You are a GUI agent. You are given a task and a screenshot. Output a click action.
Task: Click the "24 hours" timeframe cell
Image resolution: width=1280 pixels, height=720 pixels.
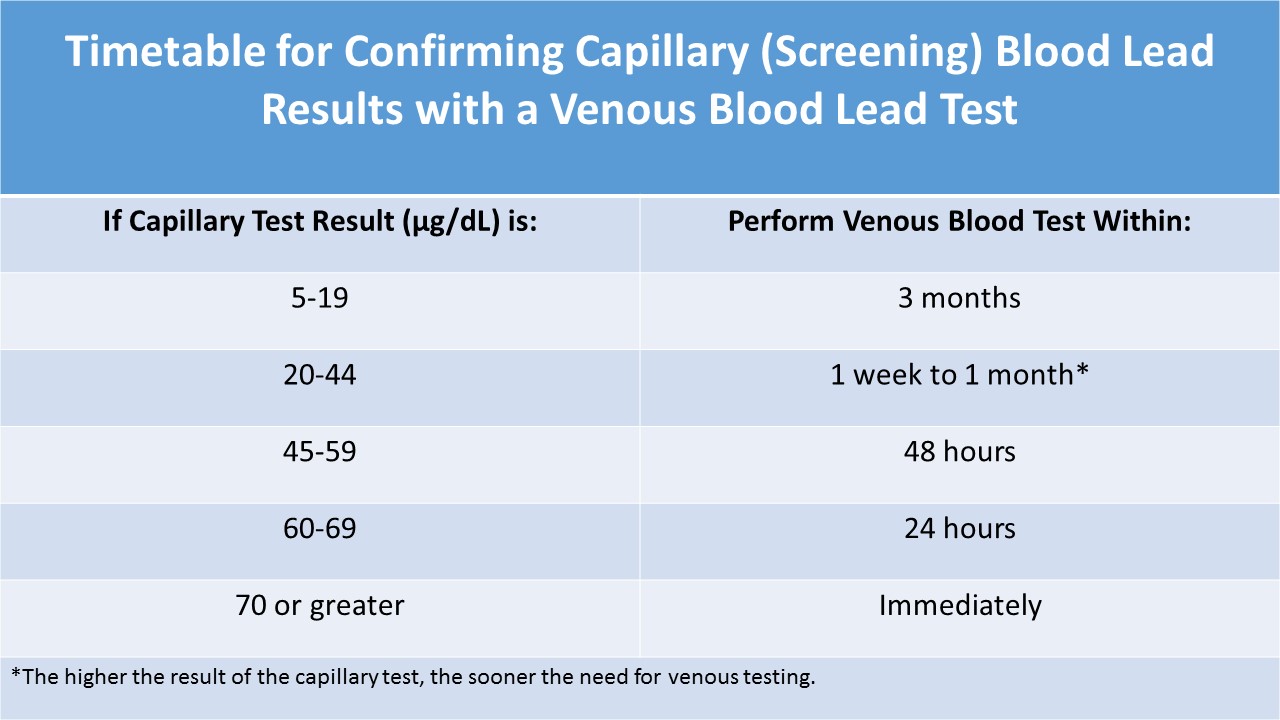pyautogui.click(x=959, y=528)
